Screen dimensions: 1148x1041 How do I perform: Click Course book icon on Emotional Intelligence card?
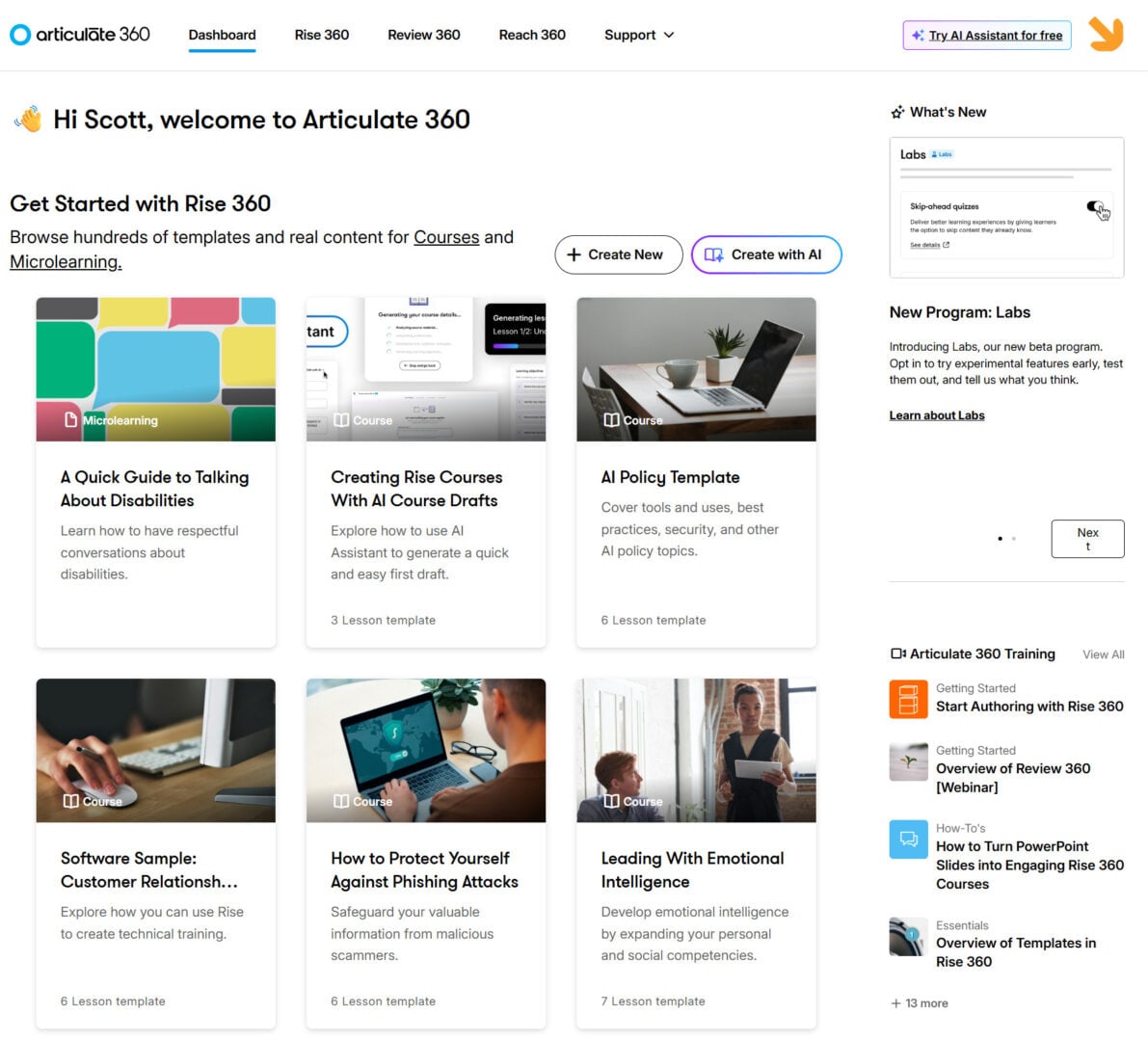(x=611, y=801)
